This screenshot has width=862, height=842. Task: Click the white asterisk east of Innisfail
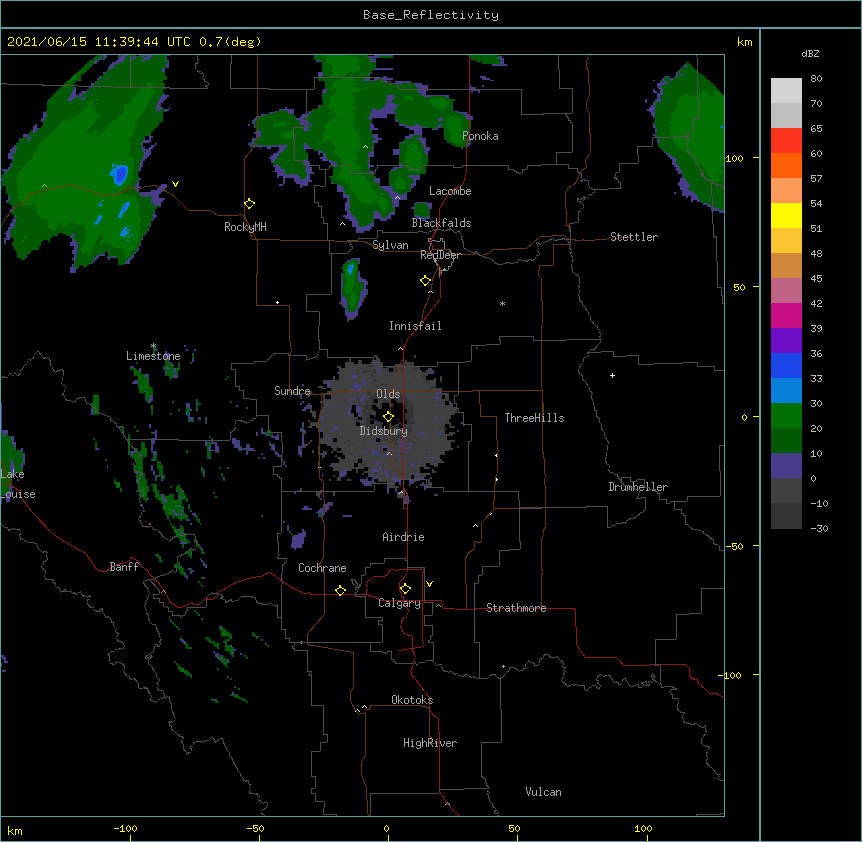pyautogui.click(x=502, y=303)
